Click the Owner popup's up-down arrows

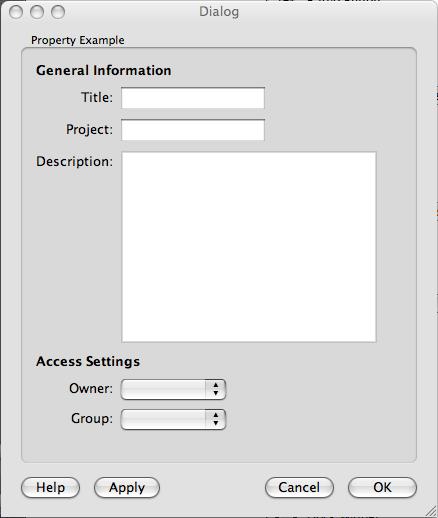(x=216, y=389)
